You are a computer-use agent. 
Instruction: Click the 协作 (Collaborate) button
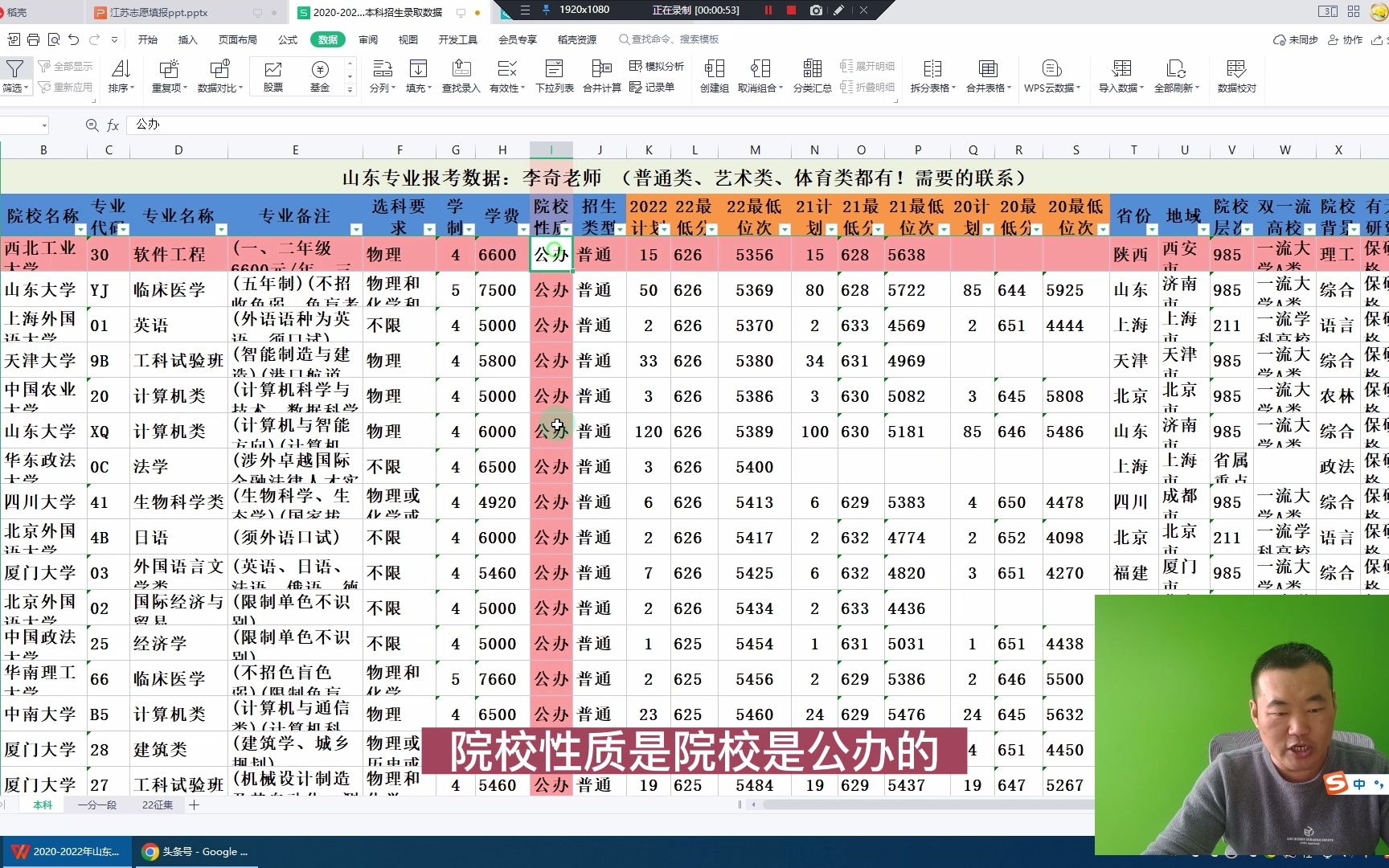tap(1345, 39)
